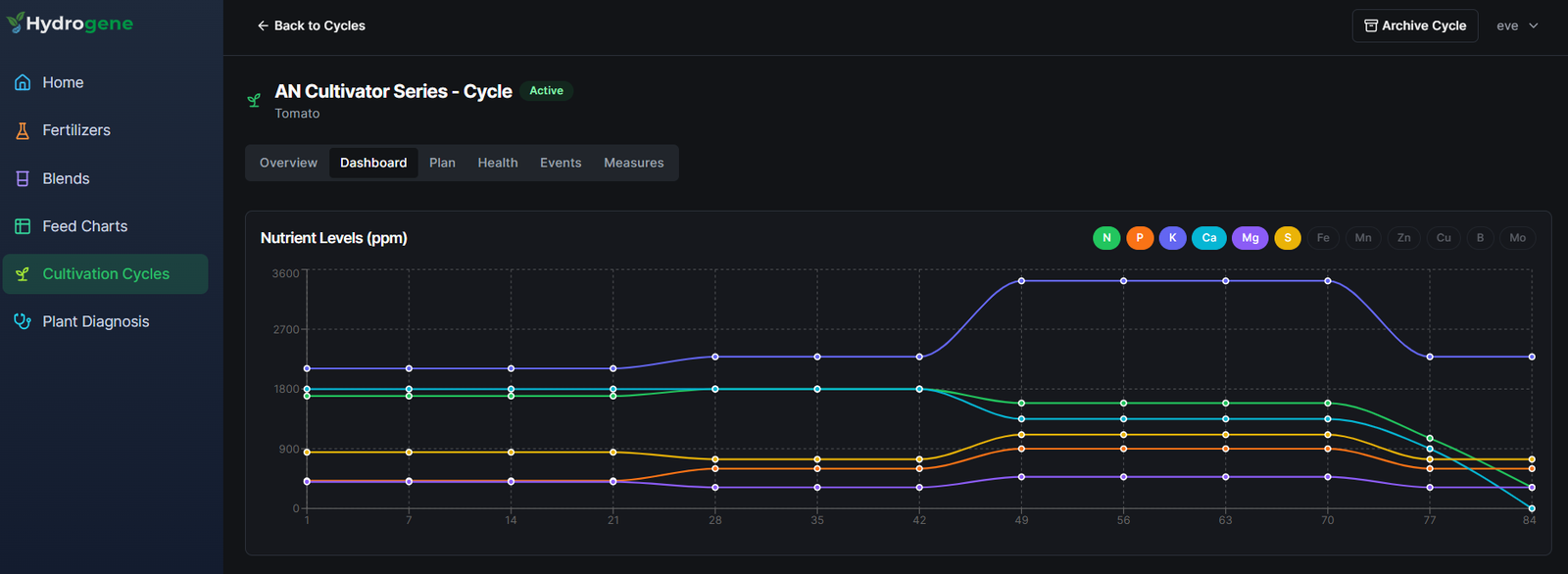Click the Fertilizers flask icon
1568x574 pixels.
click(x=23, y=130)
